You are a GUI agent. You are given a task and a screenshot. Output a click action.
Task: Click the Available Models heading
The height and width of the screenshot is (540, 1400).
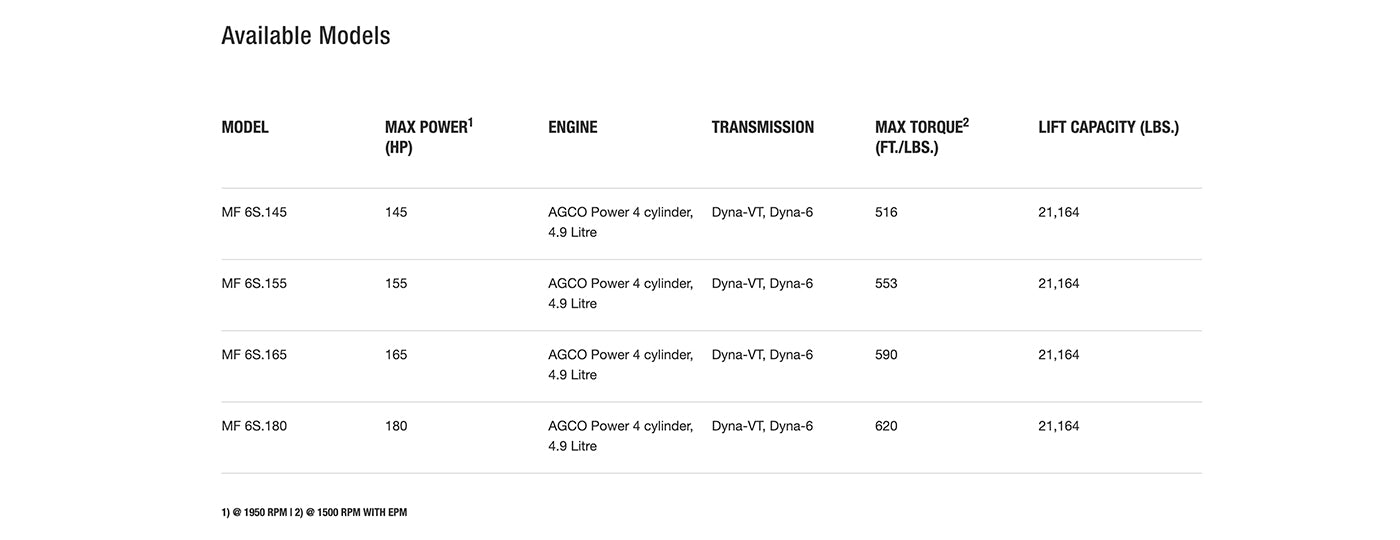click(x=305, y=36)
